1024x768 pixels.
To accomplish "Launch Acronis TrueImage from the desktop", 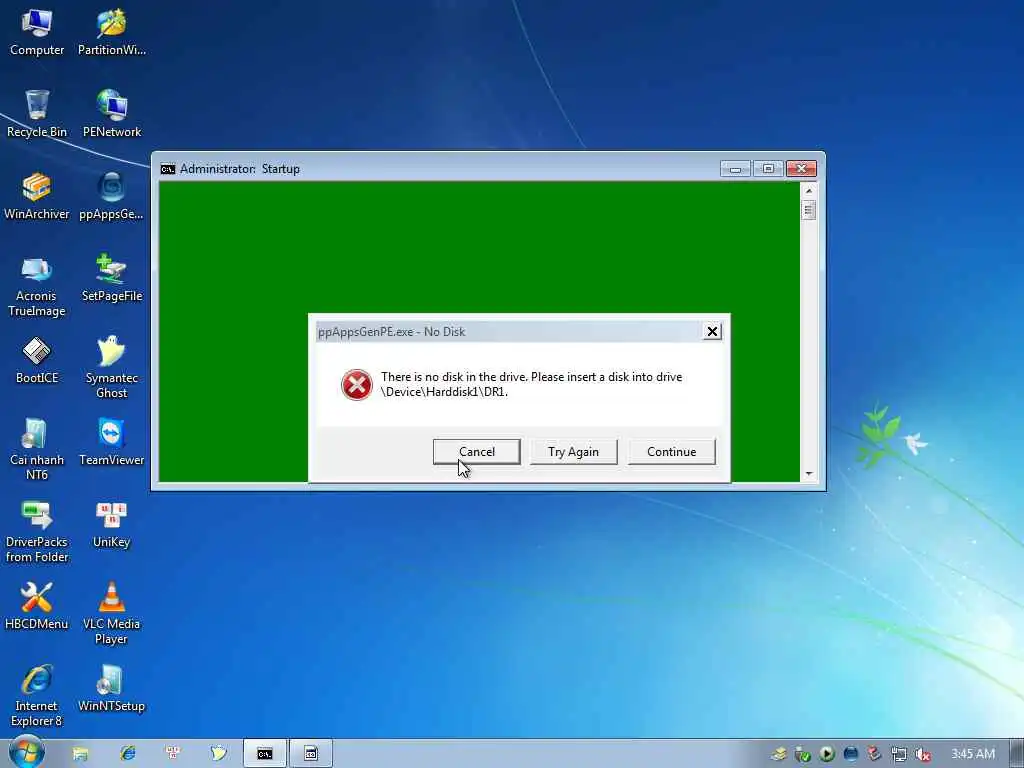I will 37,287.
